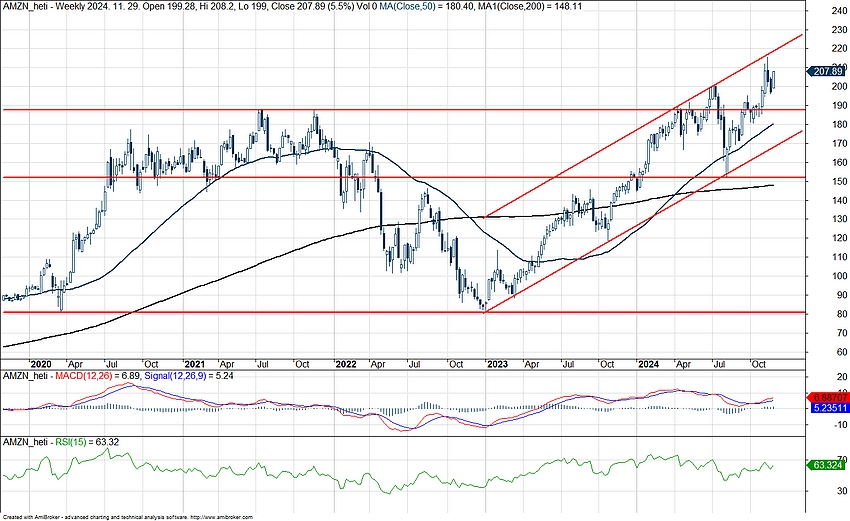Screen dimensions: 850x521
Task: Click the 170 price axis label
Action: click(840, 144)
